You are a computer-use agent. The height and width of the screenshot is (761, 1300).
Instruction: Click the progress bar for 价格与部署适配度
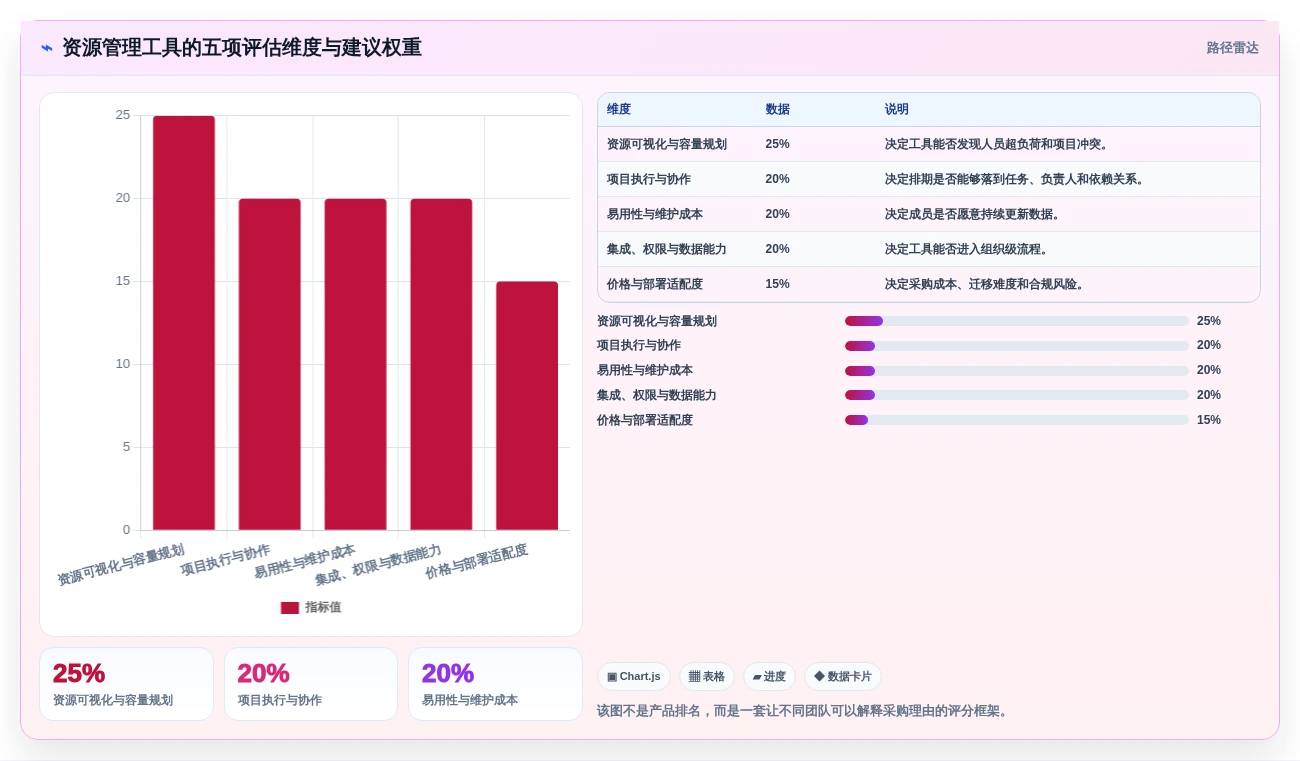[1017, 420]
